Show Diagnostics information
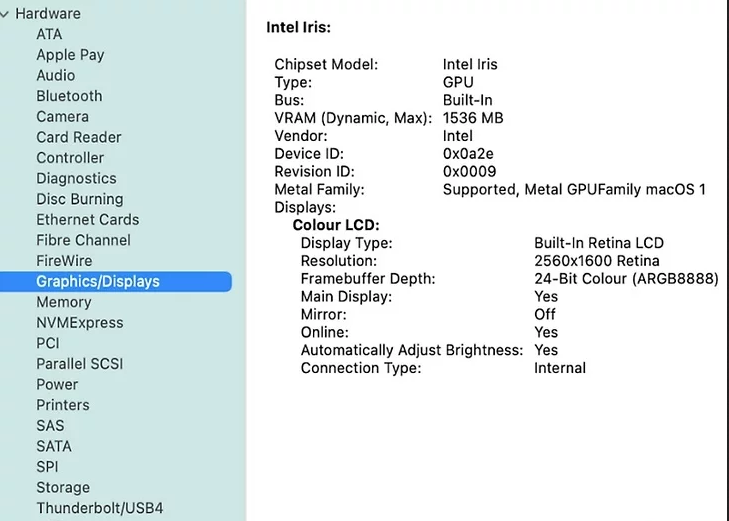The width and height of the screenshot is (729, 521). tap(76, 178)
